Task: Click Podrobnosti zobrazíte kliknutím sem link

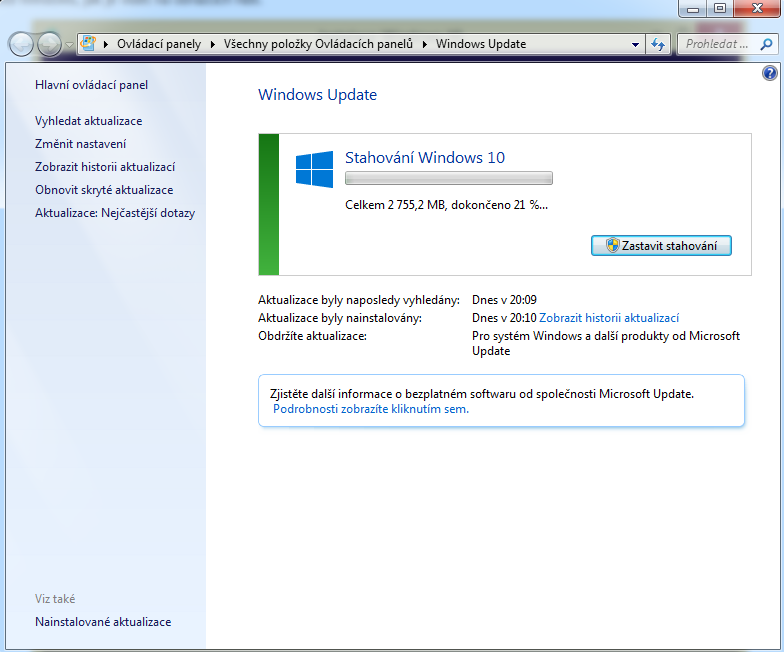Action: tap(370, 409)
